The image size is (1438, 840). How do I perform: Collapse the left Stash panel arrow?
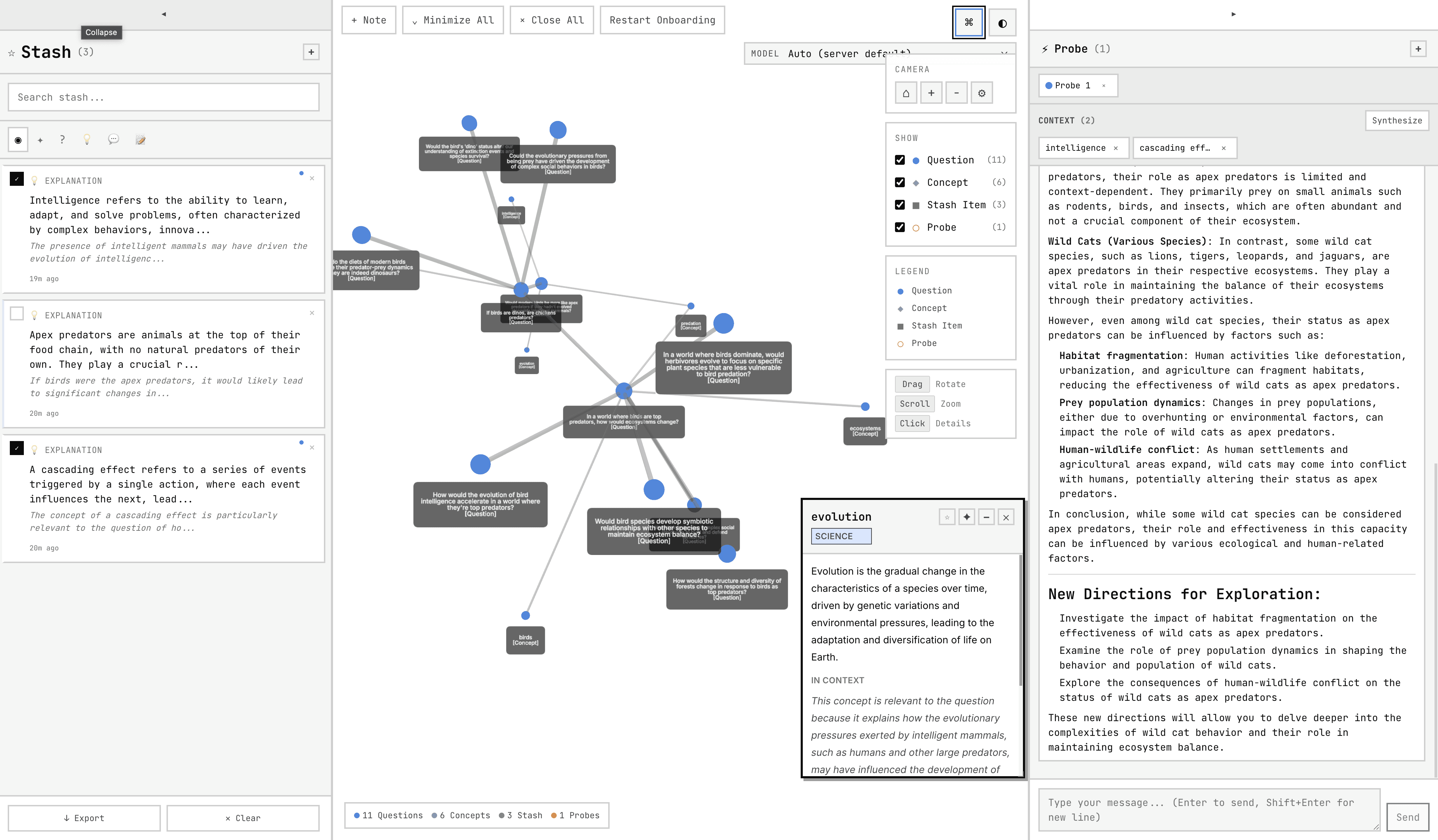(164, 14)
